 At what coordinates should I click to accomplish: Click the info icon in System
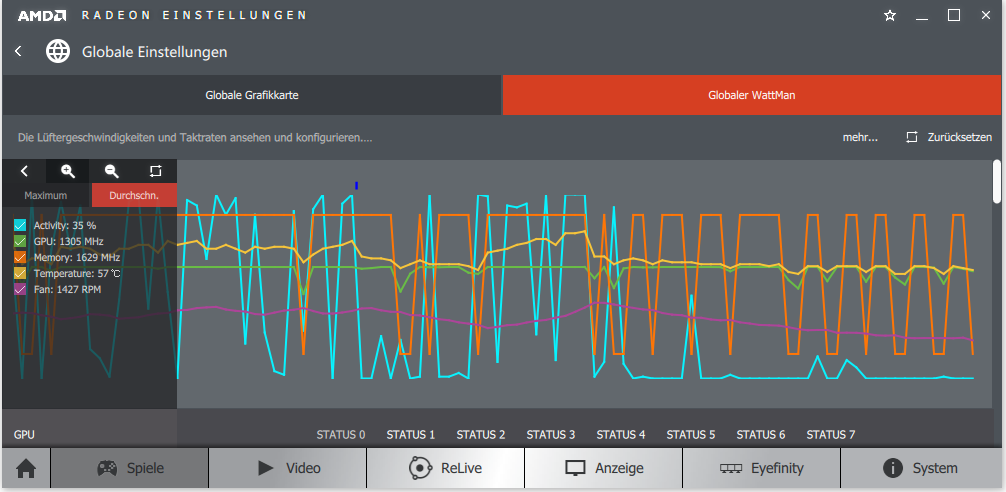pos(892,468)
